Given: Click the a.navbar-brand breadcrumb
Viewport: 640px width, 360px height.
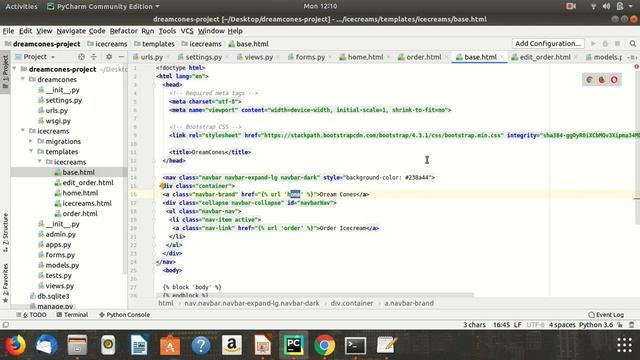Looking at the screenshot, I should click(x=409, y=303).
